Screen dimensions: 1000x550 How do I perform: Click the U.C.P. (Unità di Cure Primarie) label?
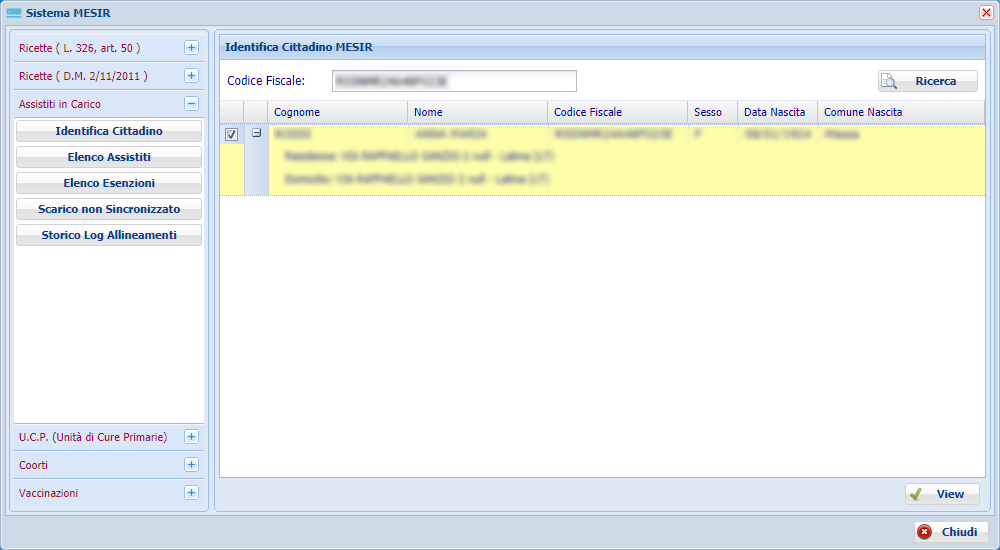93,437
